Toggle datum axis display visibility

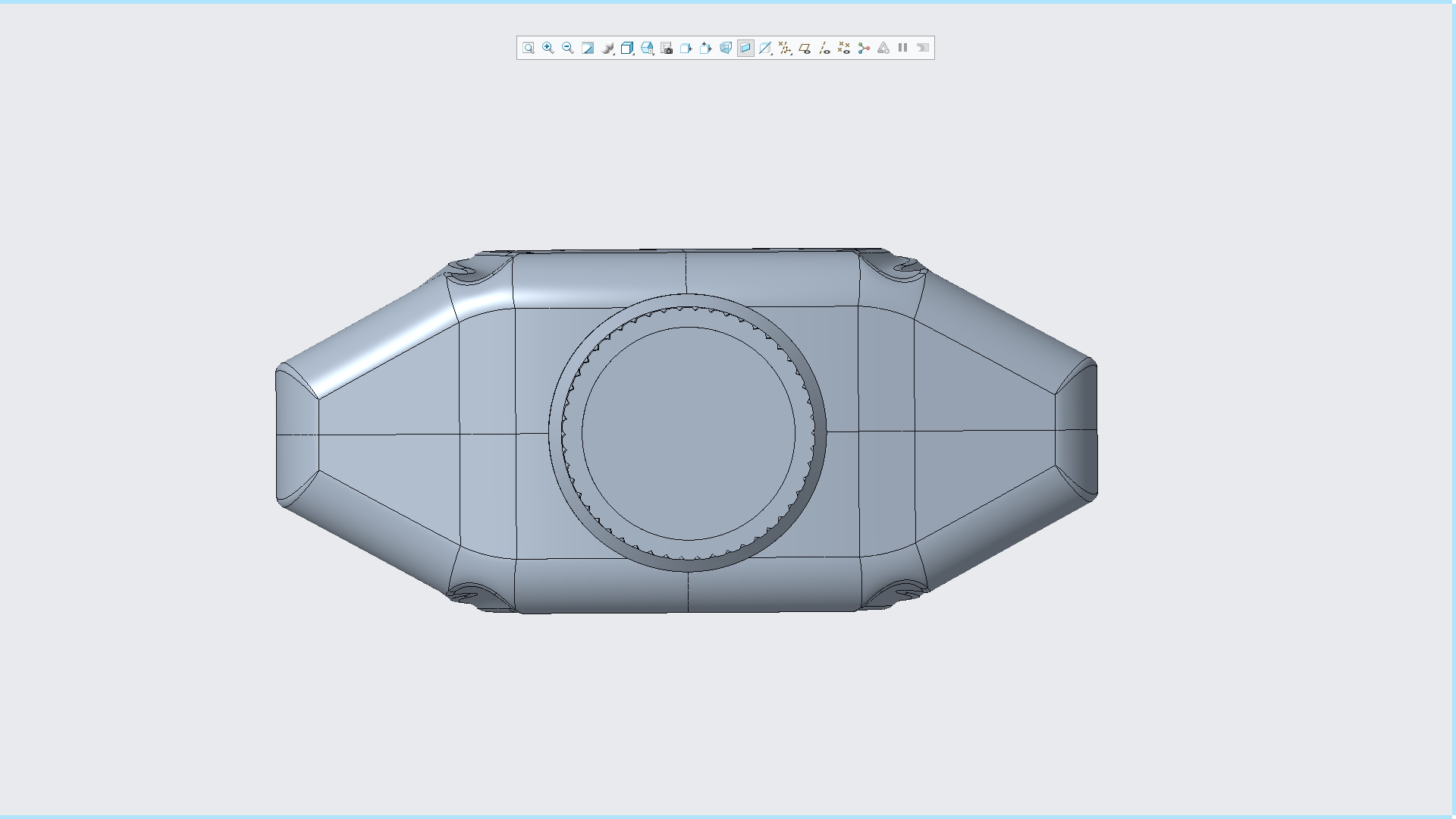[x=824, y=48]
